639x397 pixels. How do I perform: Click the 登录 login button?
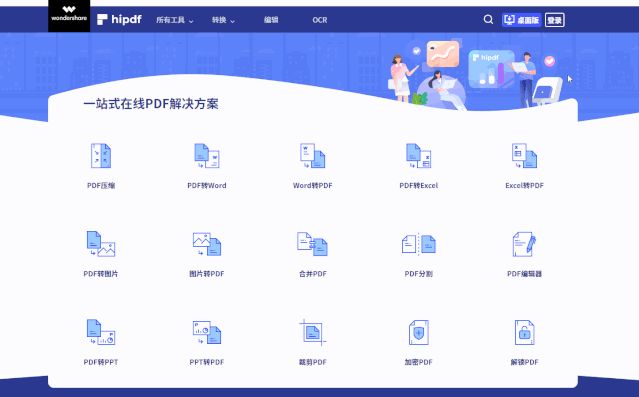(x=554, y=20)
